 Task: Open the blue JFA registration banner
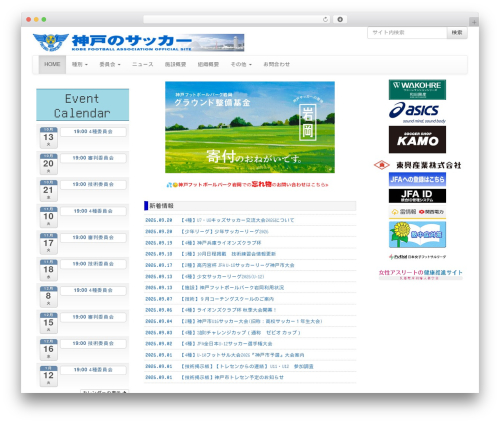[417, 179]
